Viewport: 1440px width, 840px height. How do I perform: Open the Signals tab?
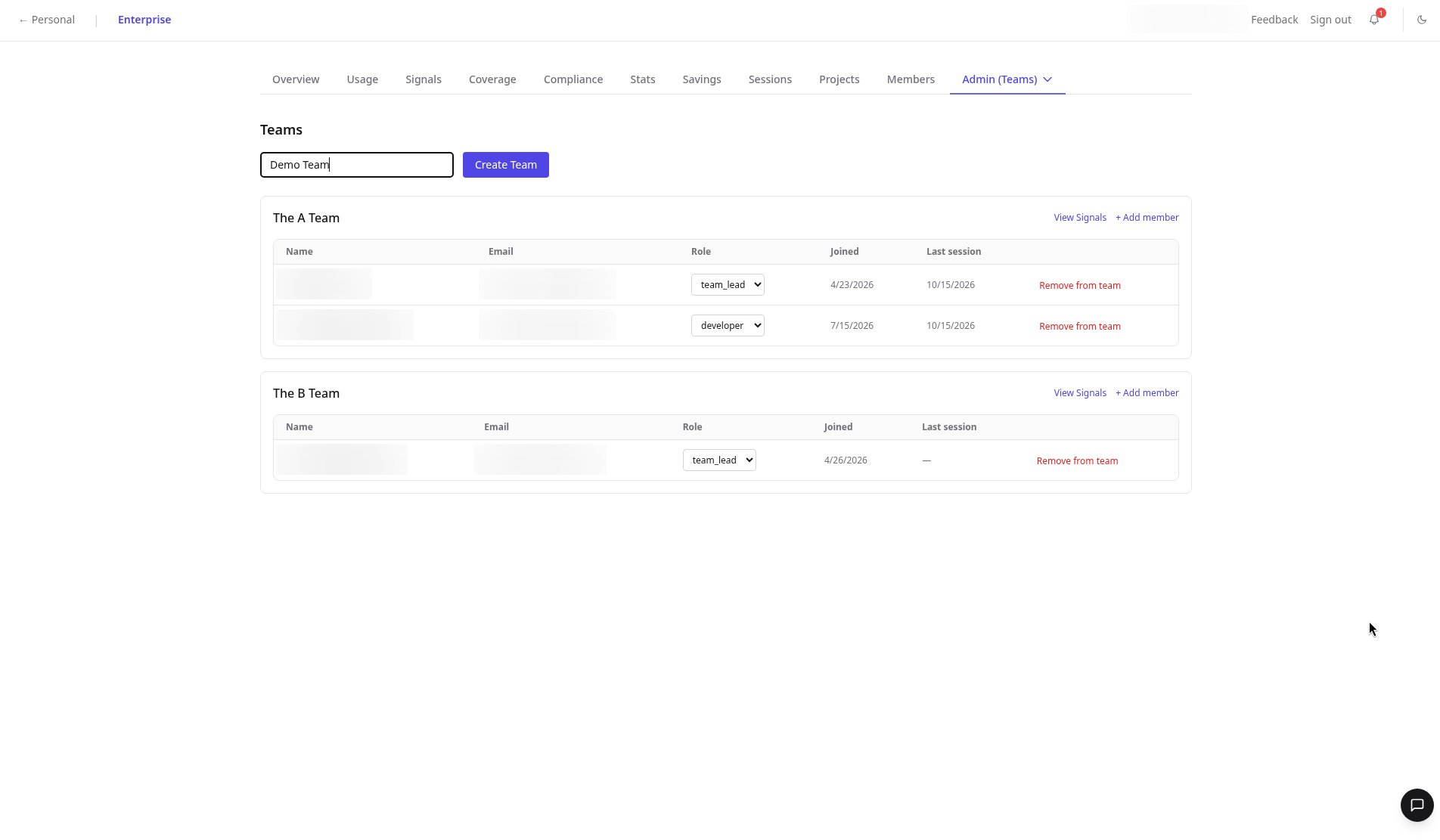pos(424,79)
